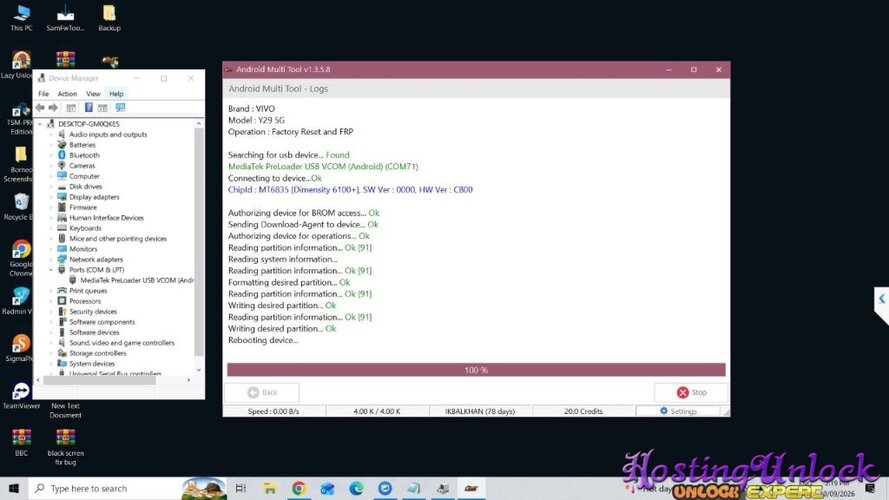Screen dimensions: 889x500
Task: Open the SamFwTool desktop shortcut
Action: pyautogui.click(x=65, y=18)
